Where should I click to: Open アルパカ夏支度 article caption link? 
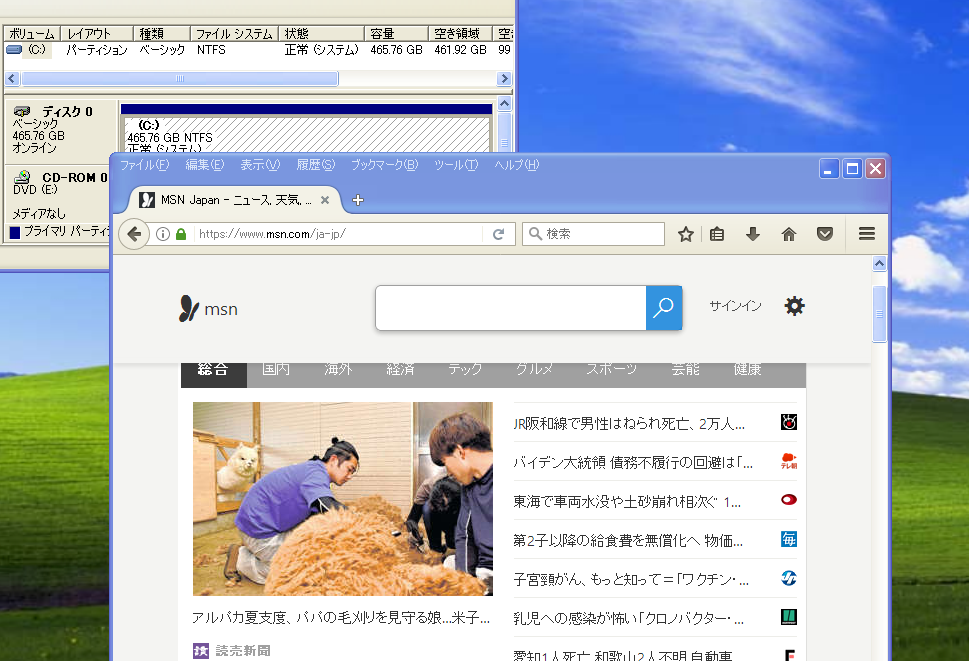pos(341,618)
